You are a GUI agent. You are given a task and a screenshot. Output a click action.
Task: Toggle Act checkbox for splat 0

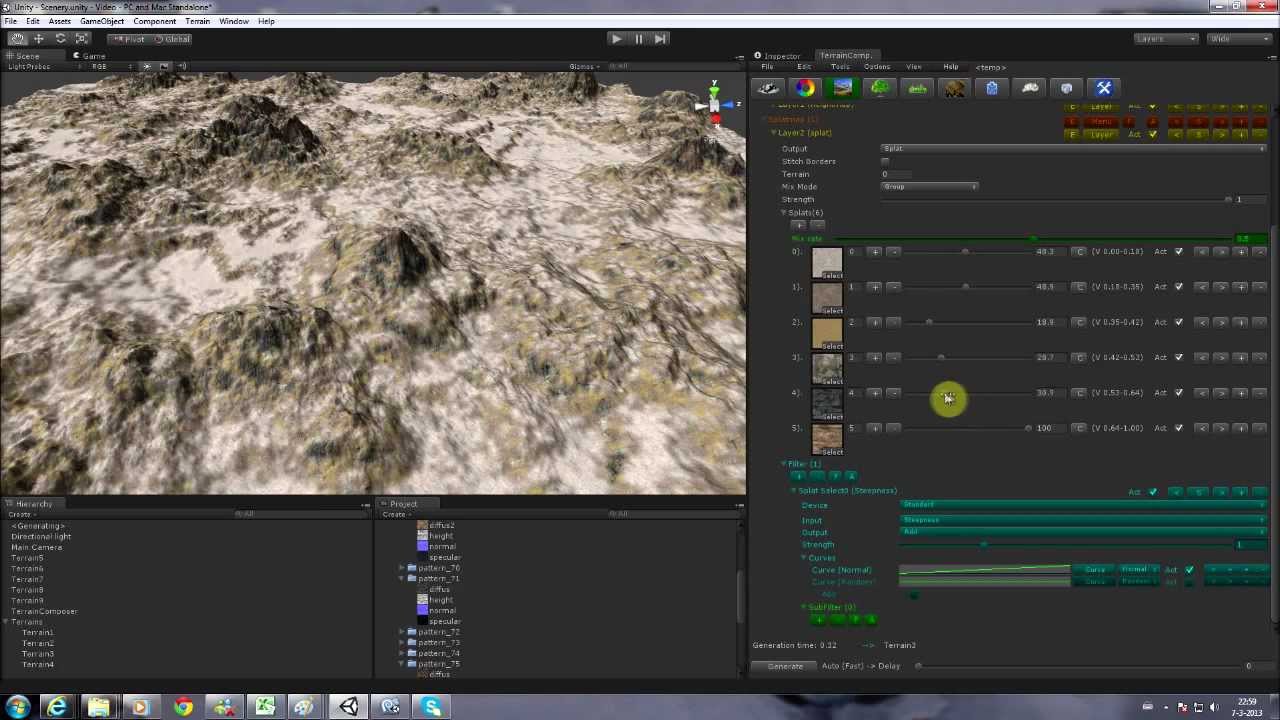pos(1179,251)
